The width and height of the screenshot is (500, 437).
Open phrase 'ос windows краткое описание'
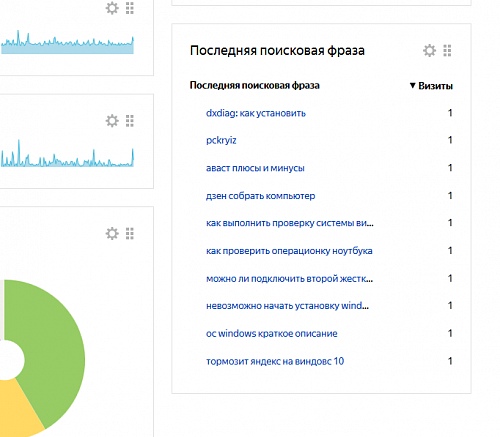click(x=271, y=333)
